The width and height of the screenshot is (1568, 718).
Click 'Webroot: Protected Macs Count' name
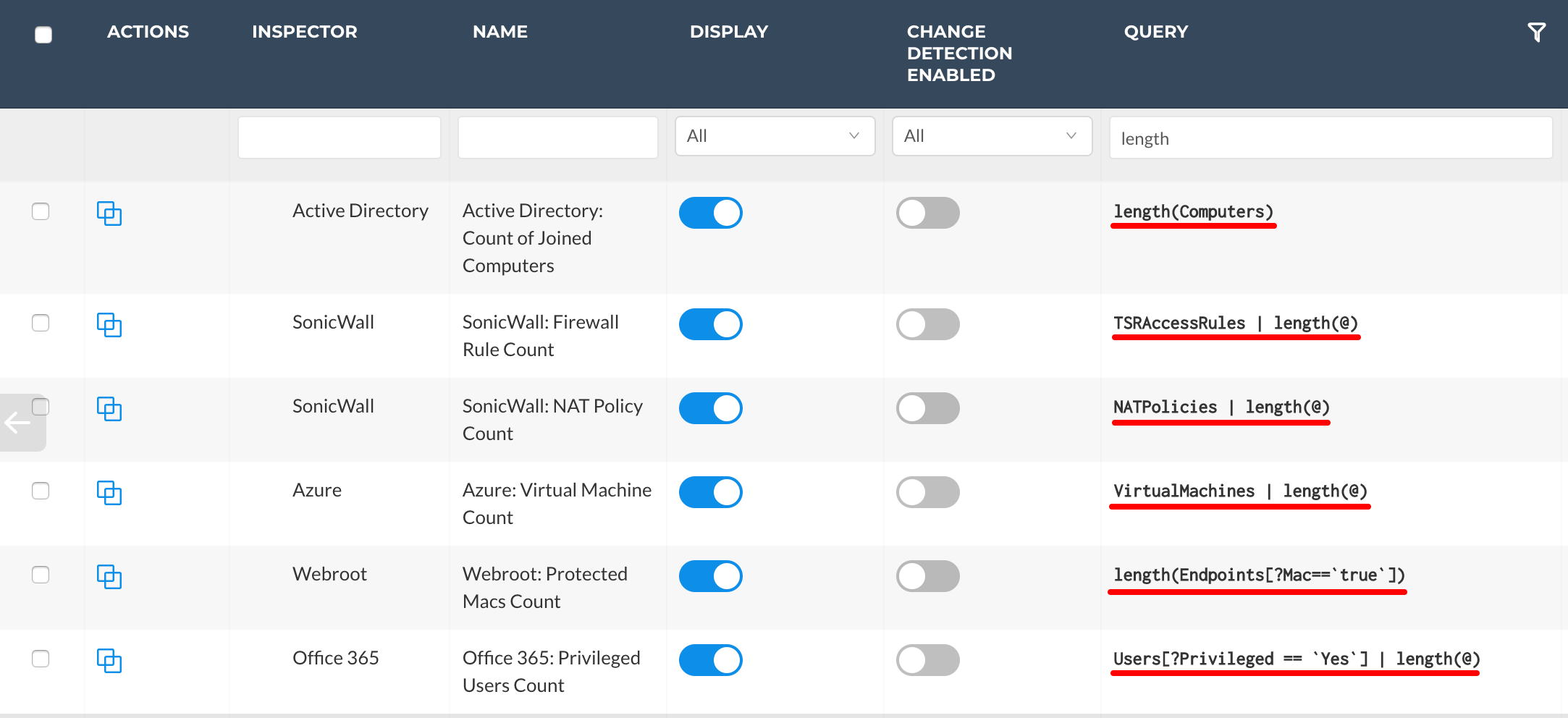tap(545, 588)
